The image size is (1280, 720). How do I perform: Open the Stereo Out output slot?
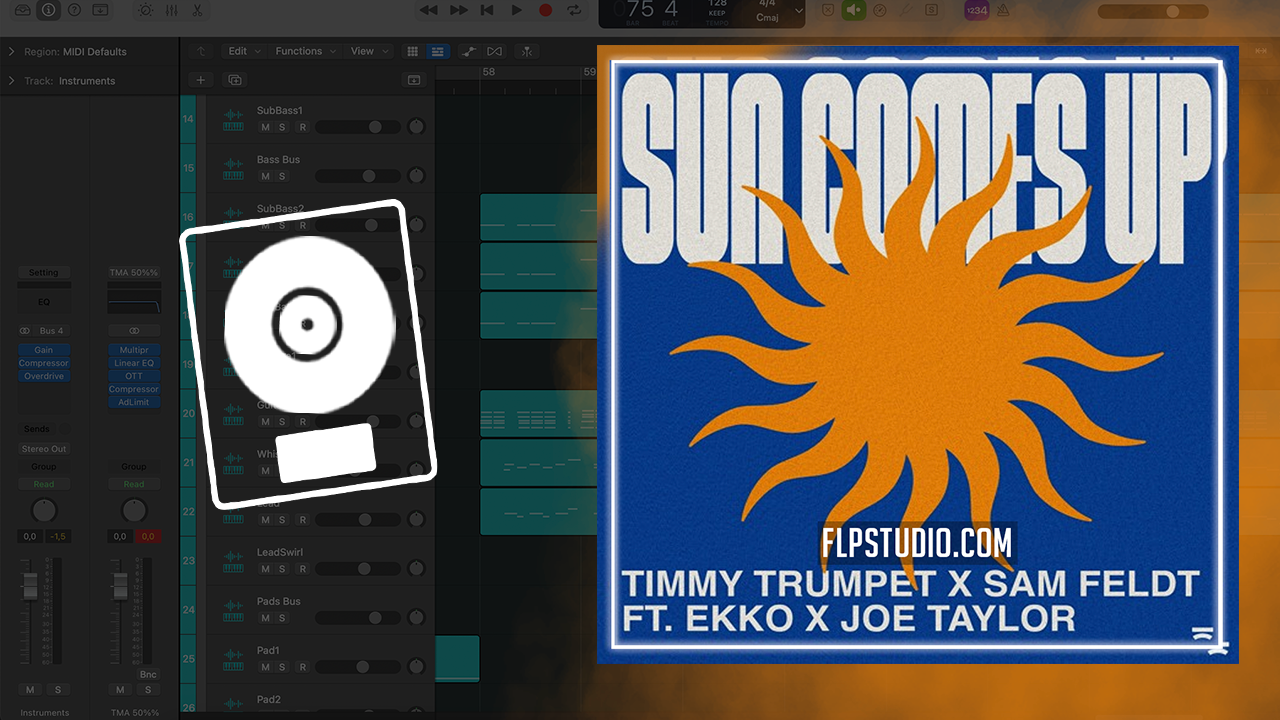click(x=43, y=449)
